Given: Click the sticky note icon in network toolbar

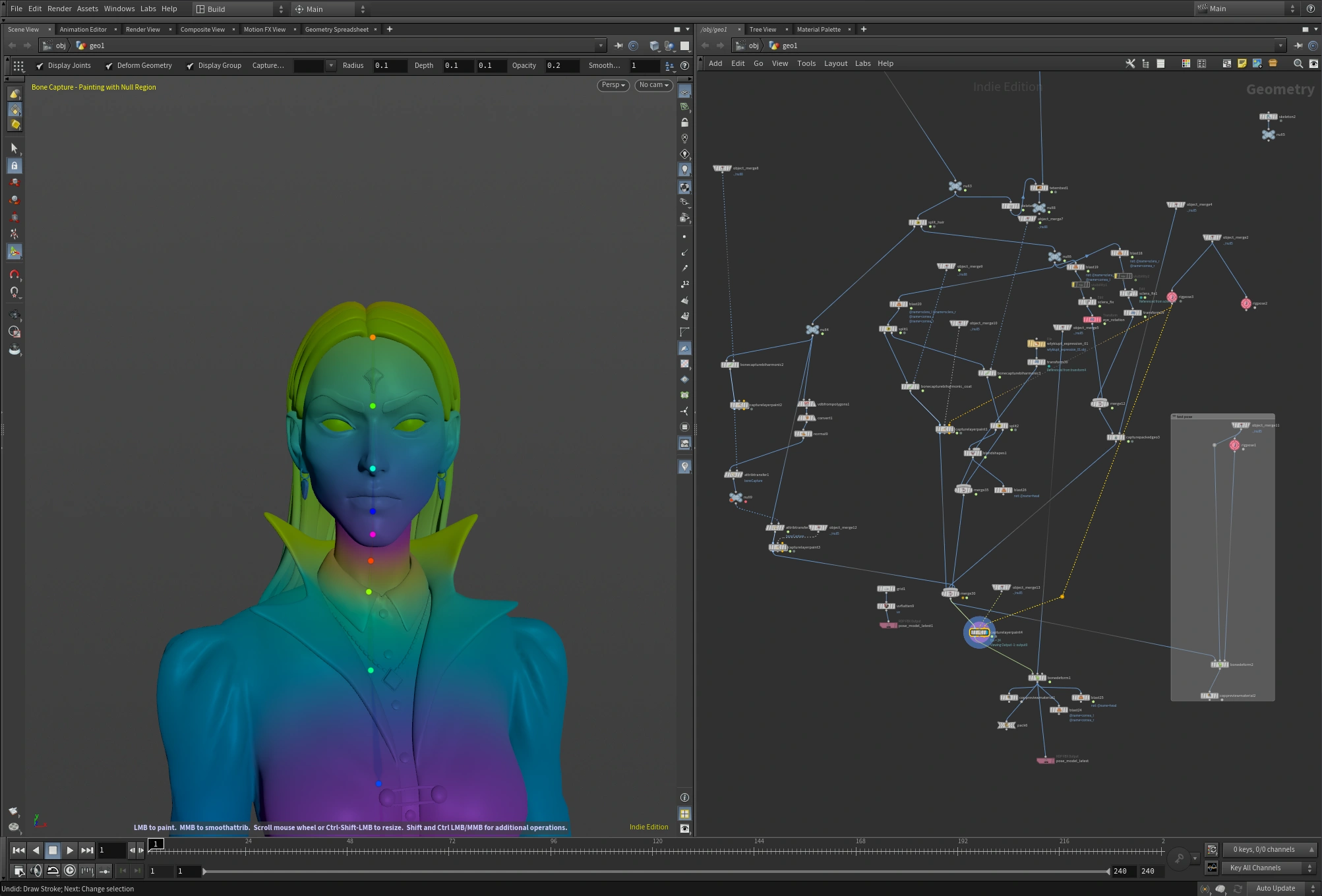Looking at the screenshot, I should tap(1242, 64).
